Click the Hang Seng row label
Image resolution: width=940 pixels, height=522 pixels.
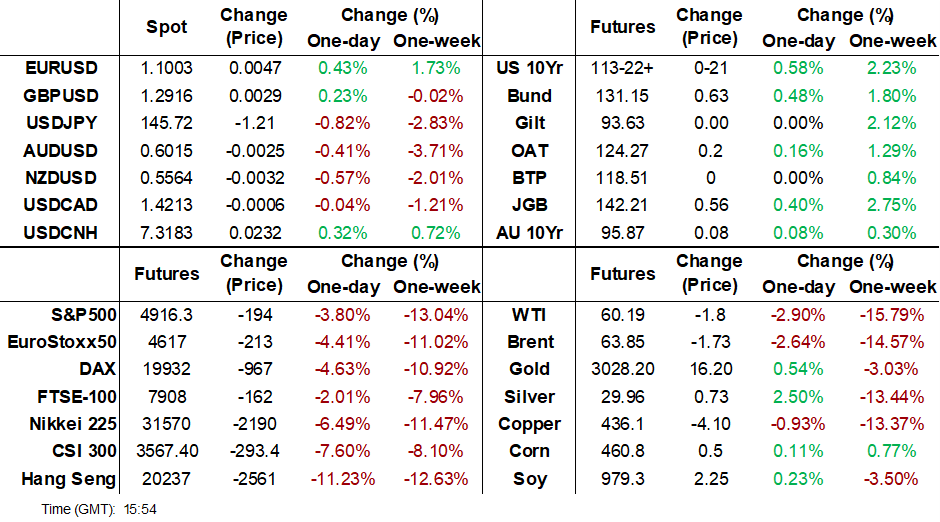coord(68,479)
